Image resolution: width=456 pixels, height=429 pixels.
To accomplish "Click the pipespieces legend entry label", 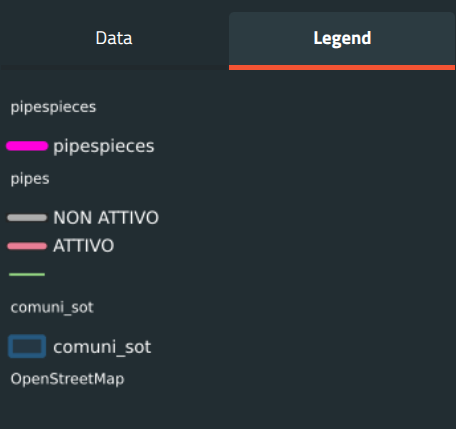I will point(104,147).
